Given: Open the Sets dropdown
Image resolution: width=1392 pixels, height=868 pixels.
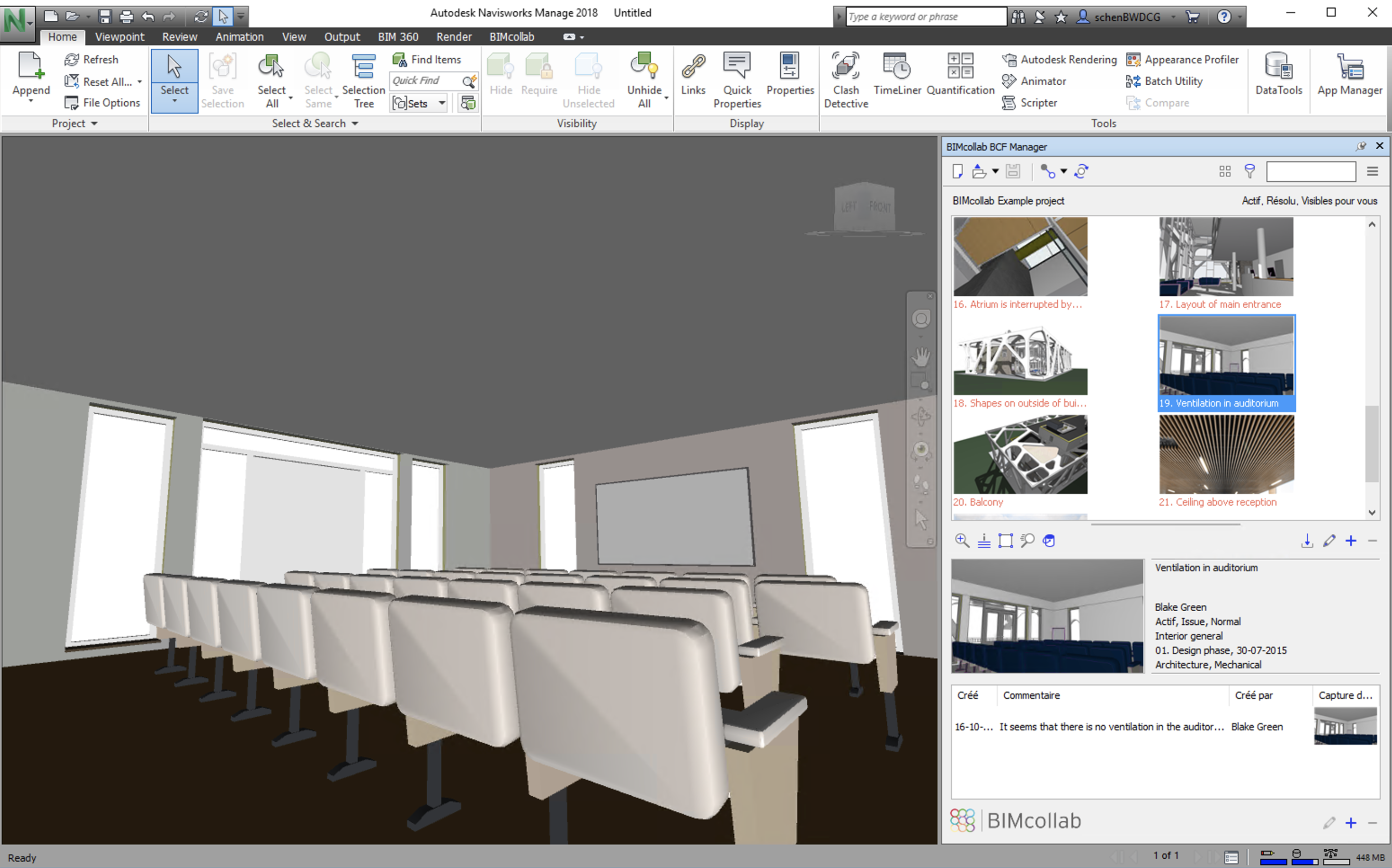Looking at the screenshot, I should pos(442,103).
